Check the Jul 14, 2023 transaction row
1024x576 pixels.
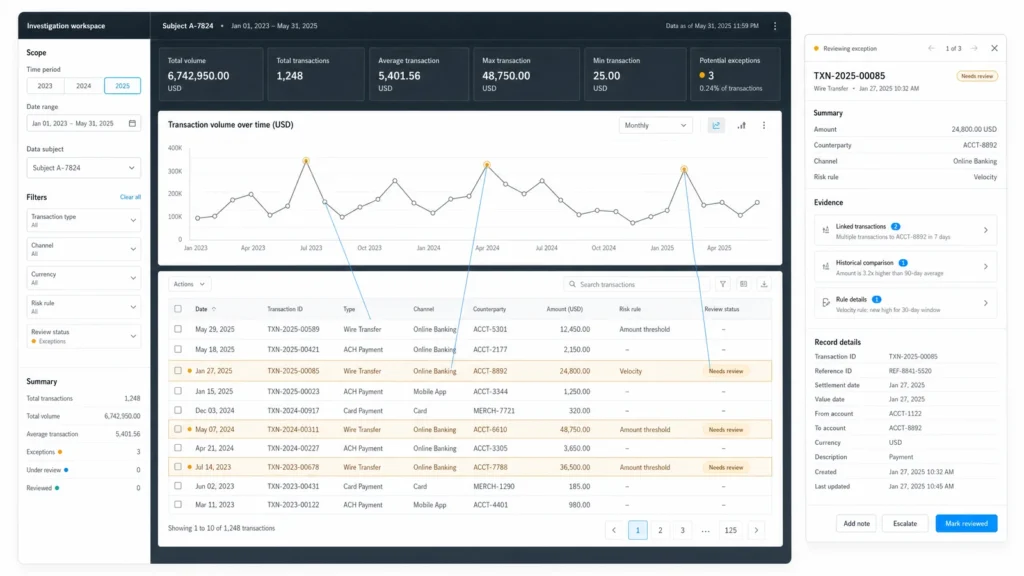178,468
